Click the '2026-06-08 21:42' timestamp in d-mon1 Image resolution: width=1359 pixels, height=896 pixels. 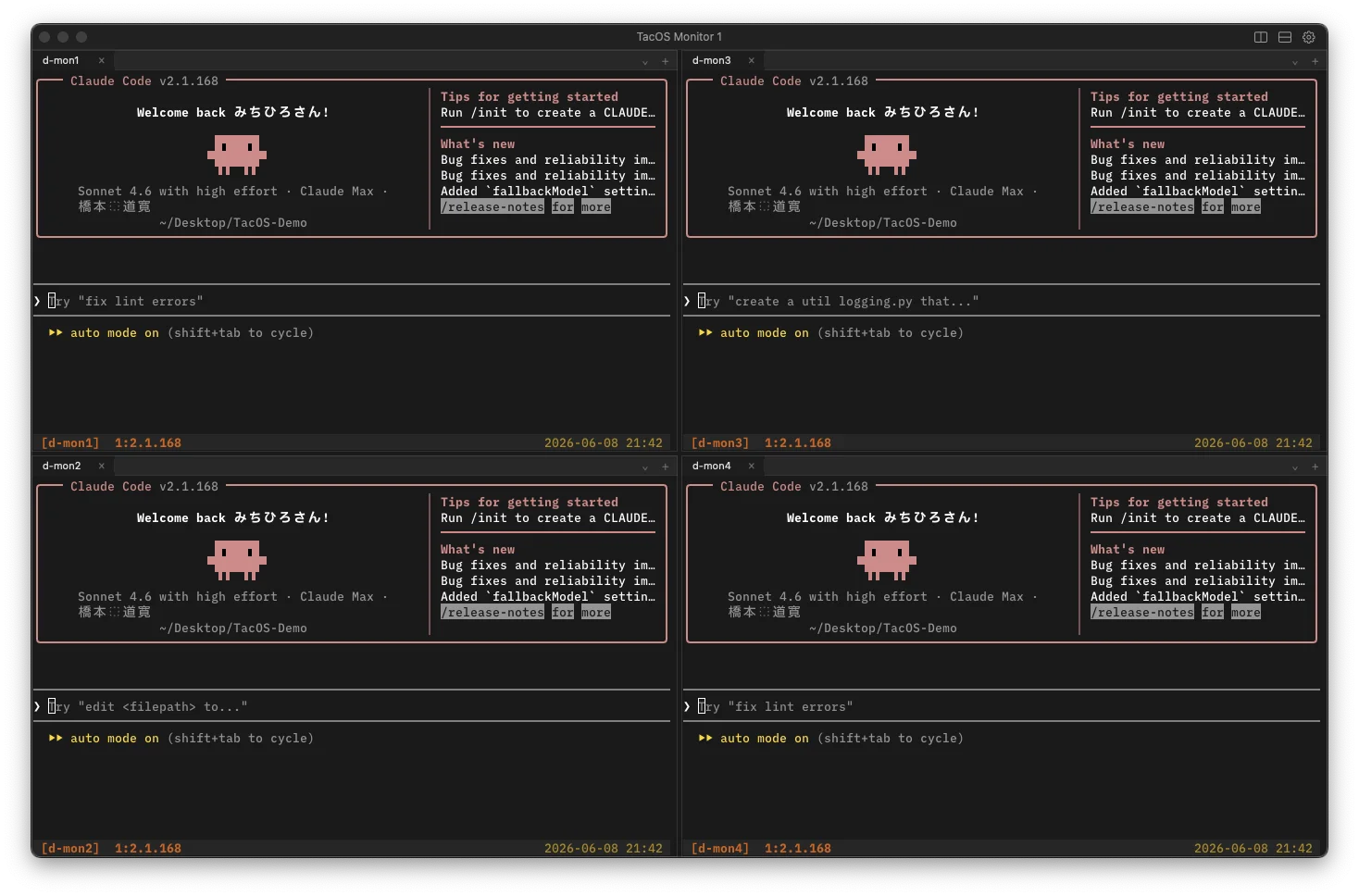point(604,443)
